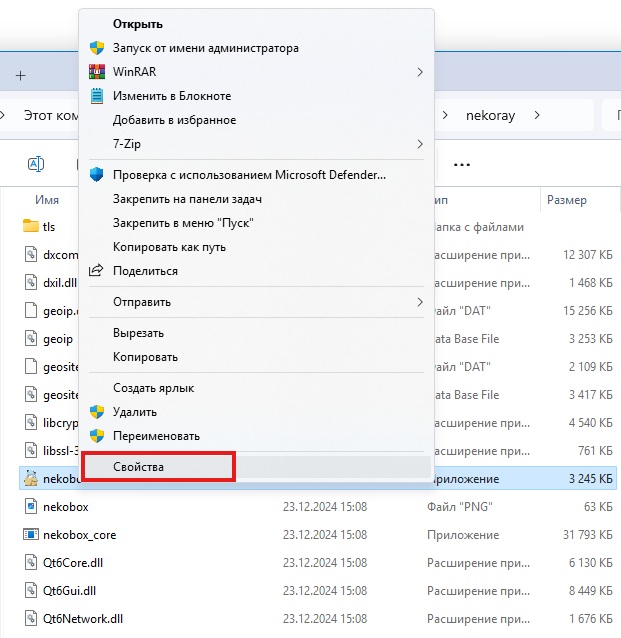Click the WinRAR icon in context menu
The height and width of the screenshot is (638, 621).
click(x=97, y=72)
